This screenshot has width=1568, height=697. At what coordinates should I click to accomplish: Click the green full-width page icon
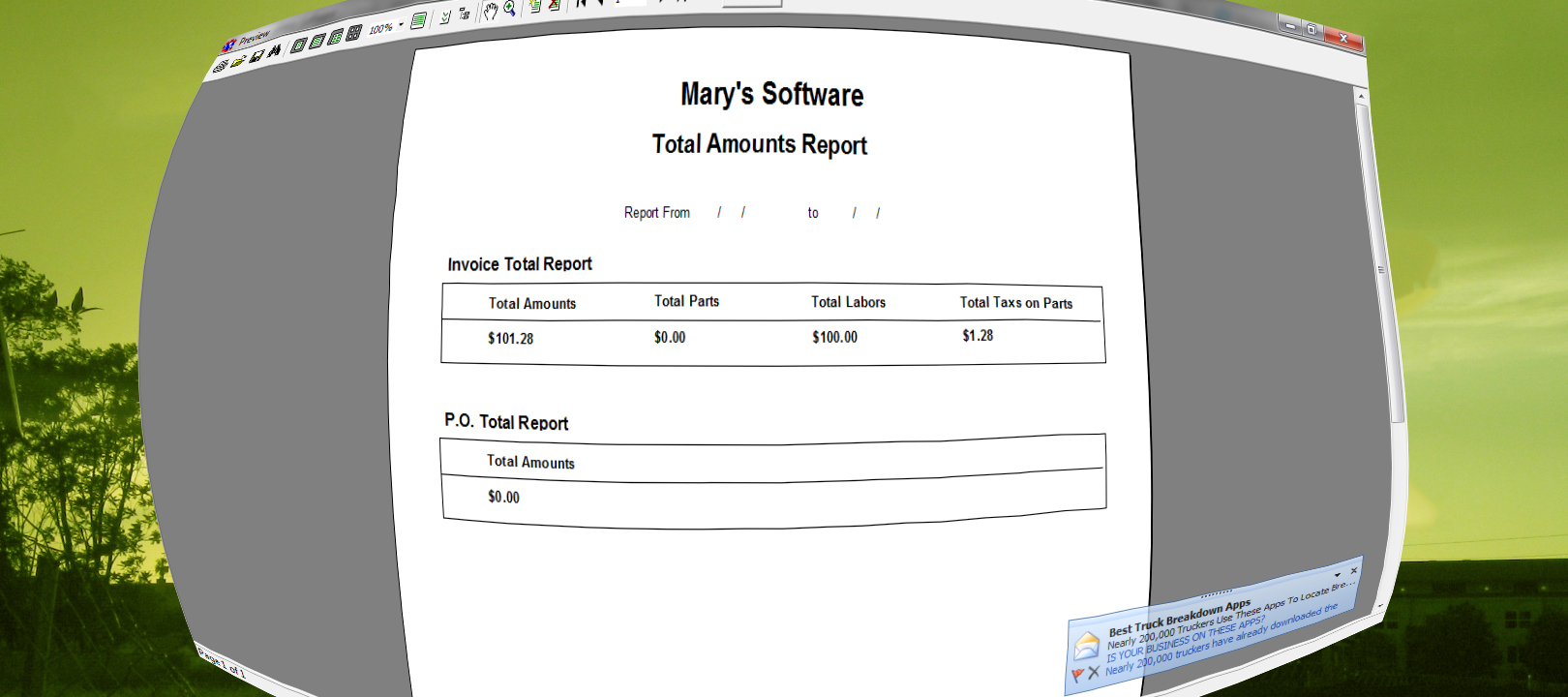coord(418,20)
